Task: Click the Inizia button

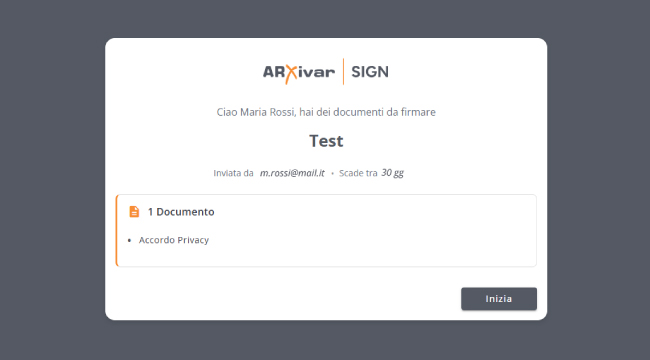Action: coord(499,299)
